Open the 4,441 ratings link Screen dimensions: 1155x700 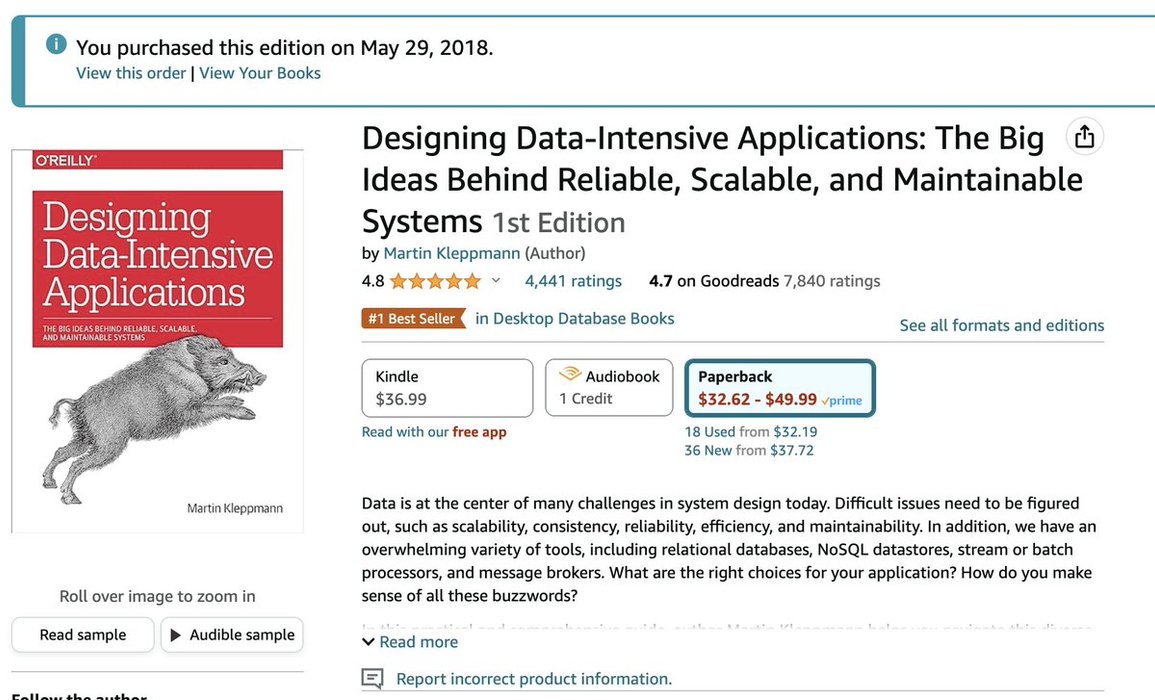573,281
